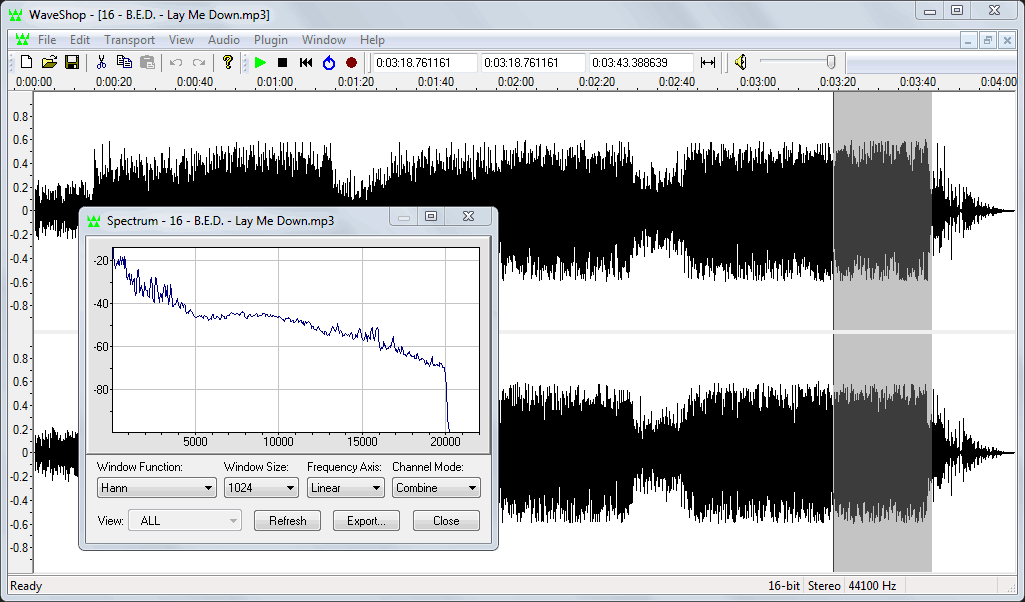The width and height of the screenshot is (1025, 602).
Task: Adjust the volume slider handle
Action: click(831, 62)
